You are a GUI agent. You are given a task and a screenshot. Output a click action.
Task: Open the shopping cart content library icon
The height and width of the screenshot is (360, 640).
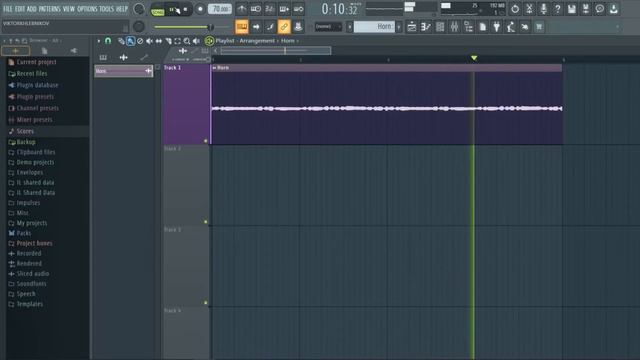(x=539, y=27)
